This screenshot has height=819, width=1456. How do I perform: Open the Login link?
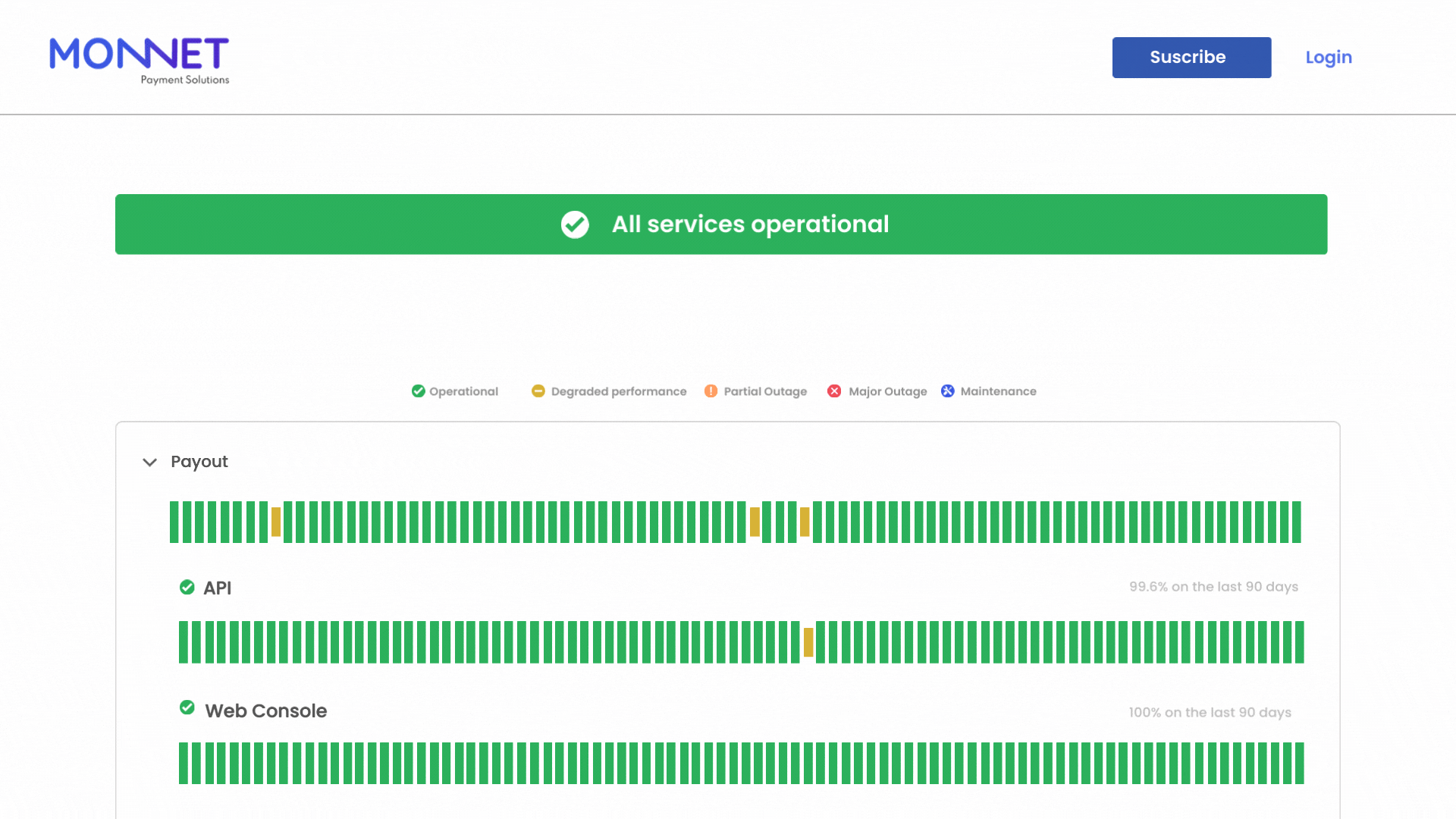click(1328, 58)
